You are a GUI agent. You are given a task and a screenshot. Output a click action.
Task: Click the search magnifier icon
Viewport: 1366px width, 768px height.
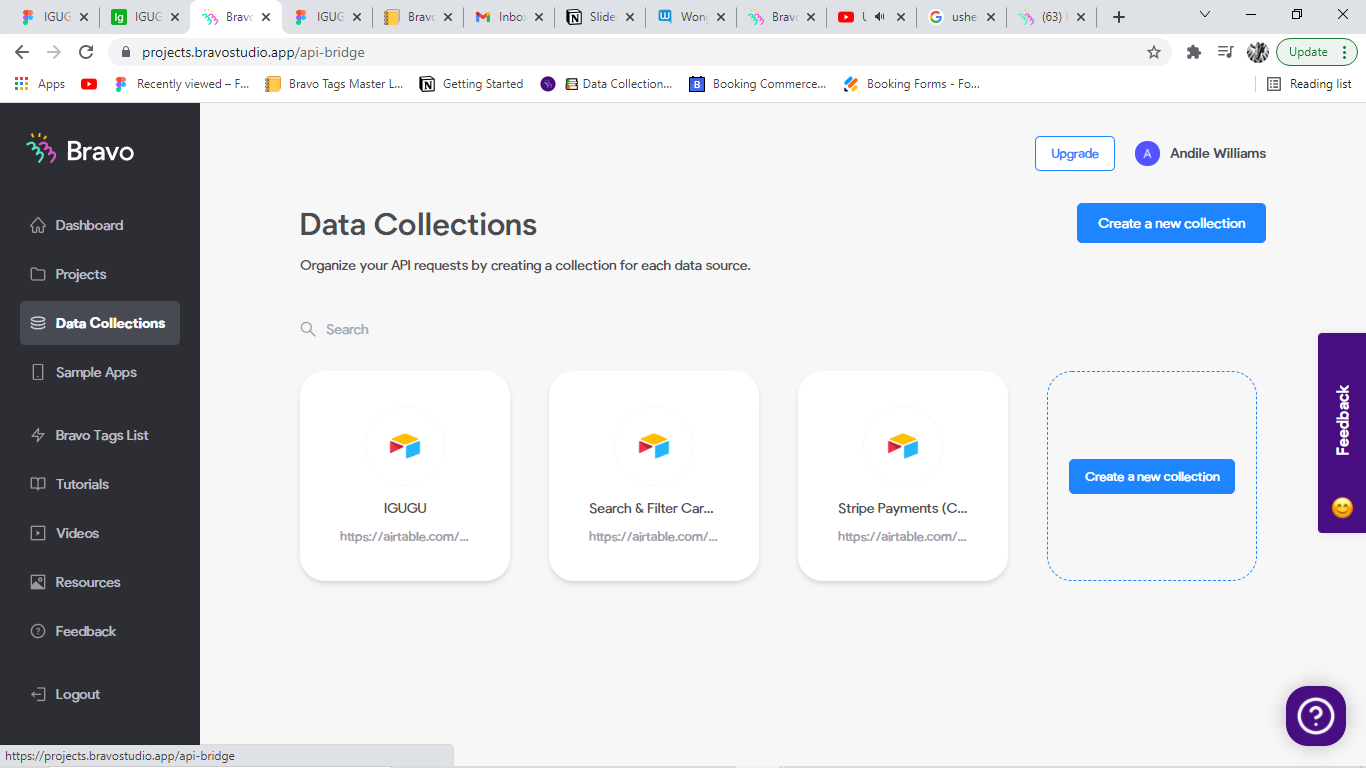pyautogui.click(x=308, y=329)
